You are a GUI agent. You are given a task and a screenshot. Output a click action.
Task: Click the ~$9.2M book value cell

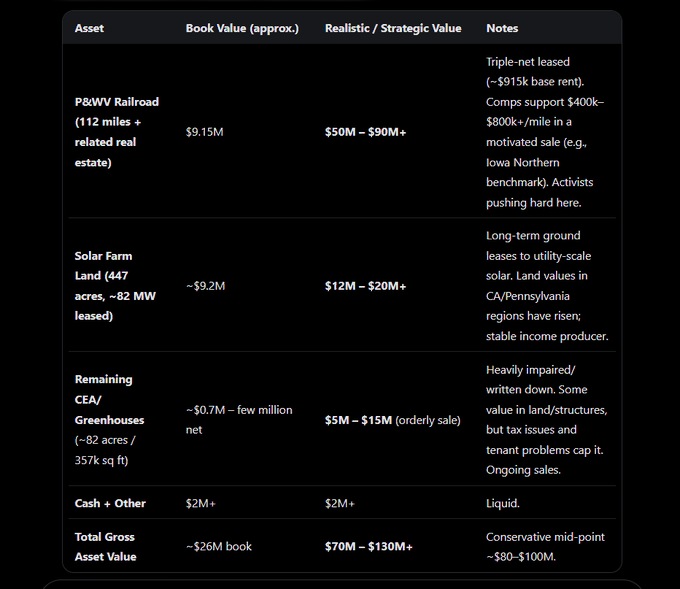point(206,286)
